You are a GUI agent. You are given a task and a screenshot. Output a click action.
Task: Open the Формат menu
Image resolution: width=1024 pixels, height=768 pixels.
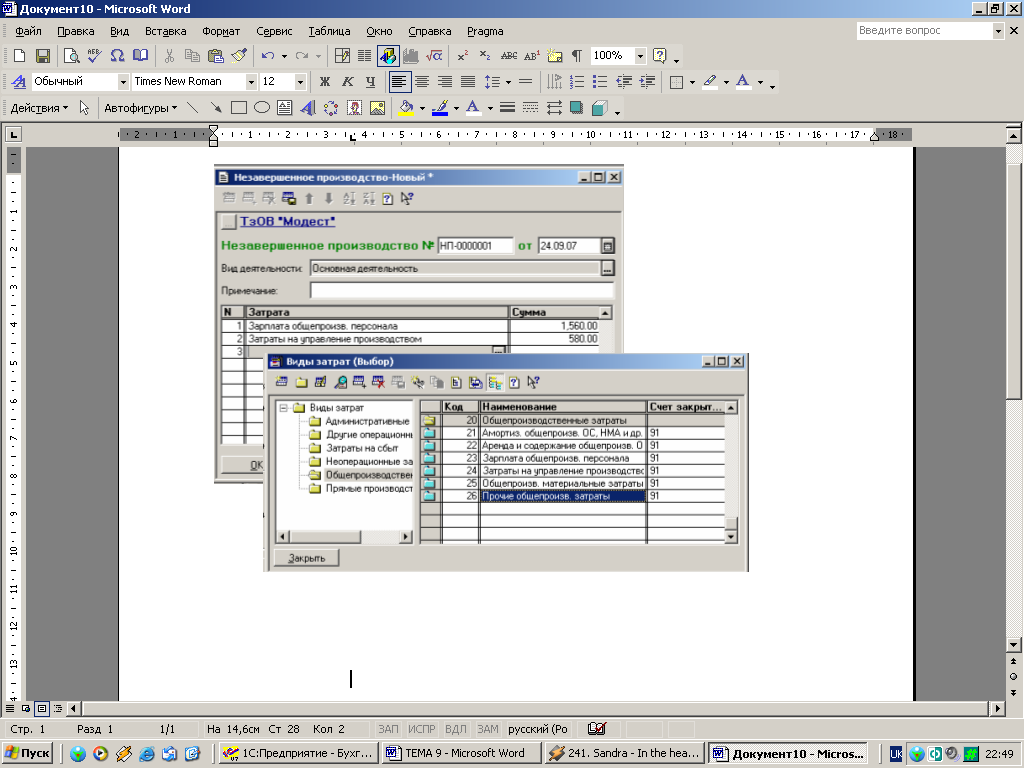pyautogui.click(x=221, y=31)
